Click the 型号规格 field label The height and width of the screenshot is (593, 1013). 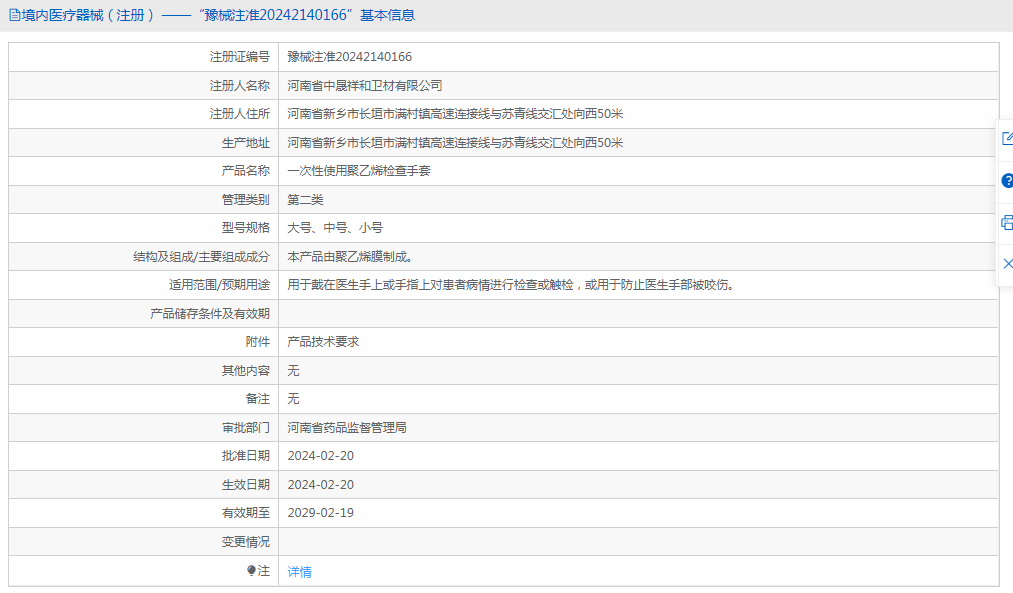pos(245,227)
